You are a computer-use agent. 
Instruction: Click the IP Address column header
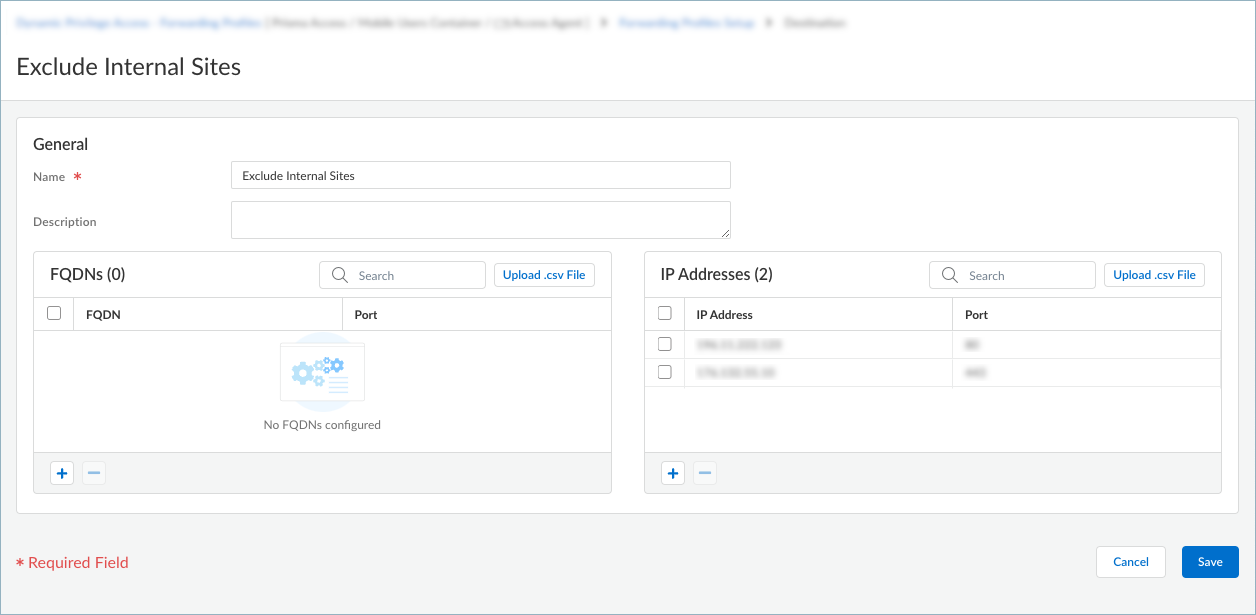click(x=724, y=315)
